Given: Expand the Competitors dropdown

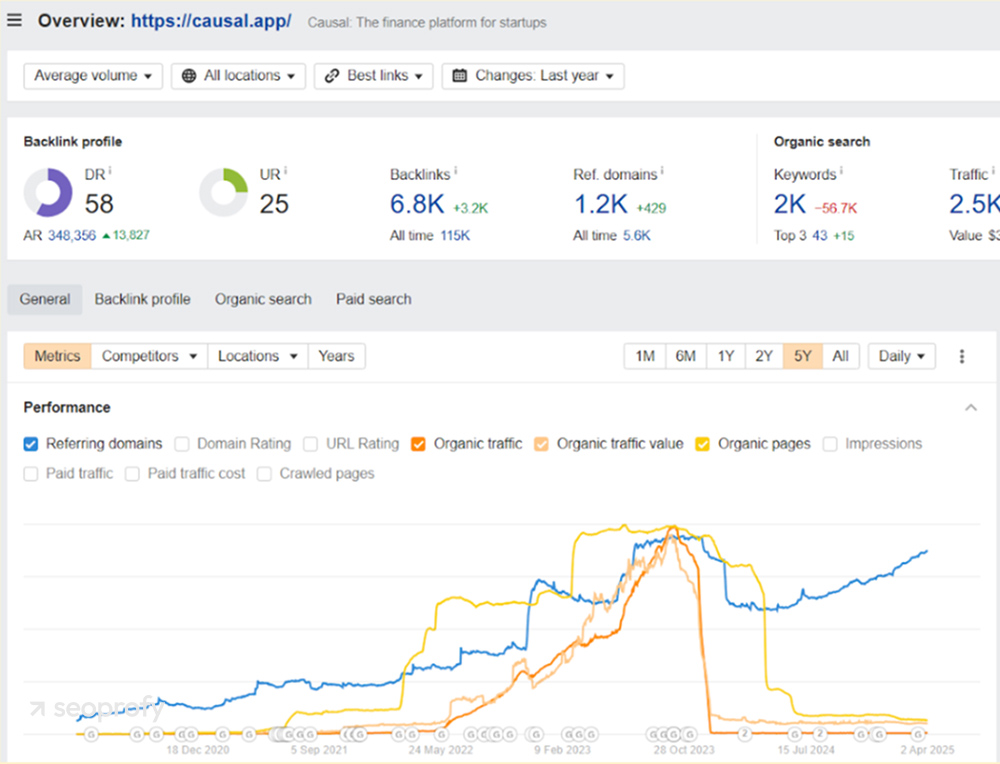Looking at the screenshot, I should 149,356.
